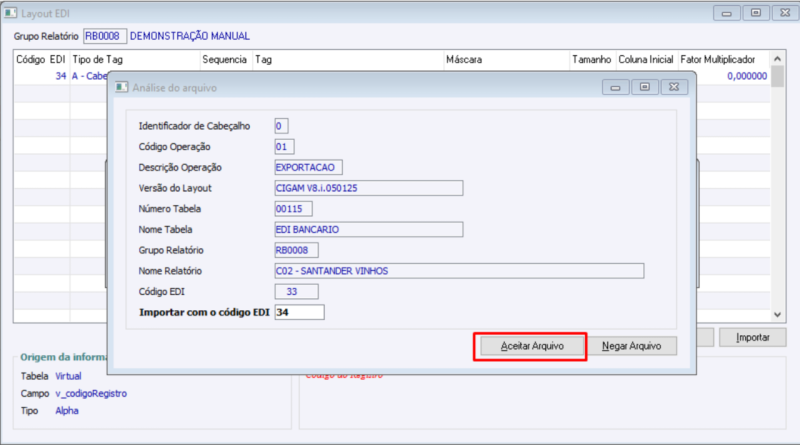Select the Descrição Operação field EXPORTACAO
This screenshot has height=445, width=800.
click(x=308, y=167)
